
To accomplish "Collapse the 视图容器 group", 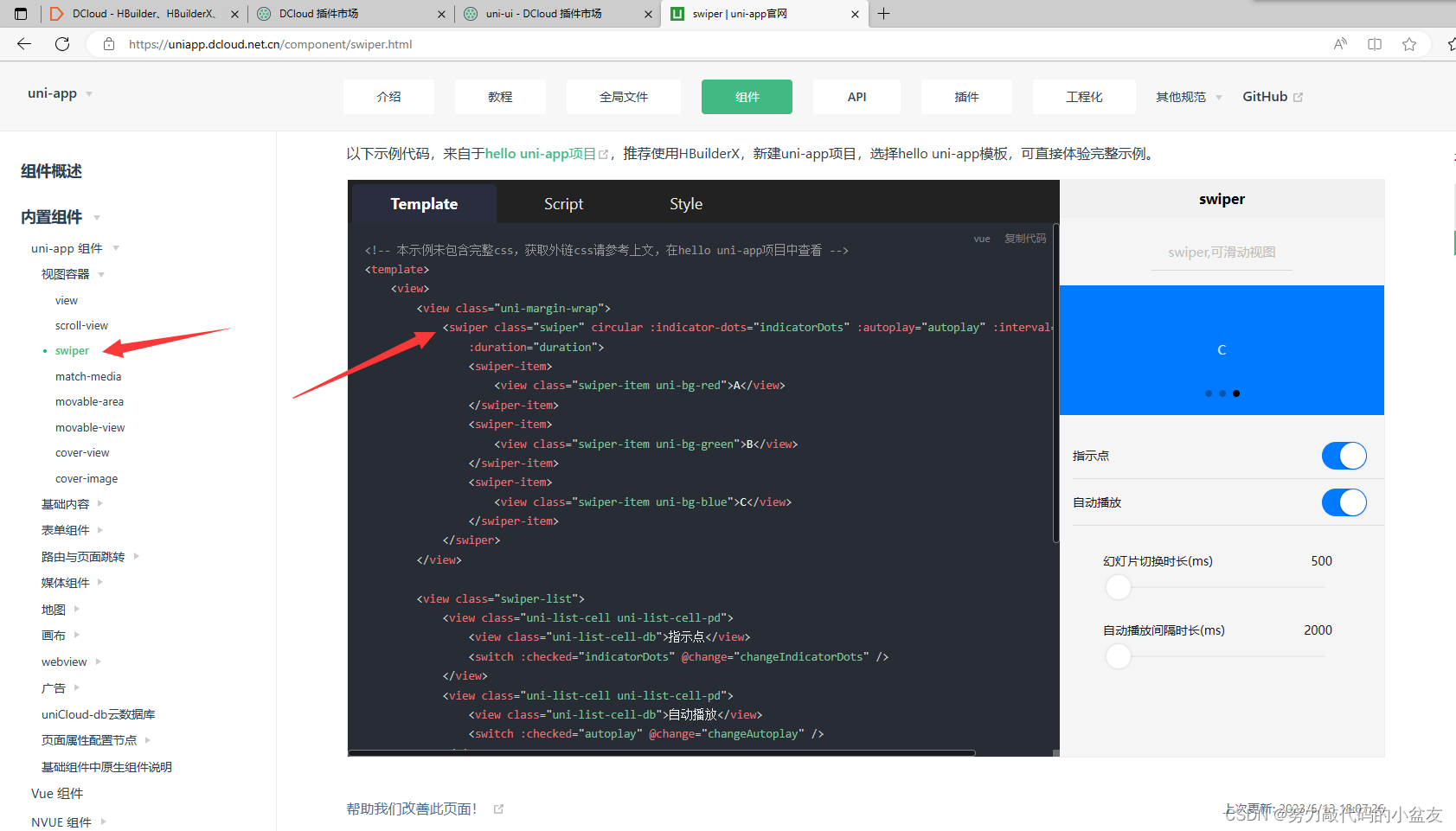I will click(x=101, y=275).
